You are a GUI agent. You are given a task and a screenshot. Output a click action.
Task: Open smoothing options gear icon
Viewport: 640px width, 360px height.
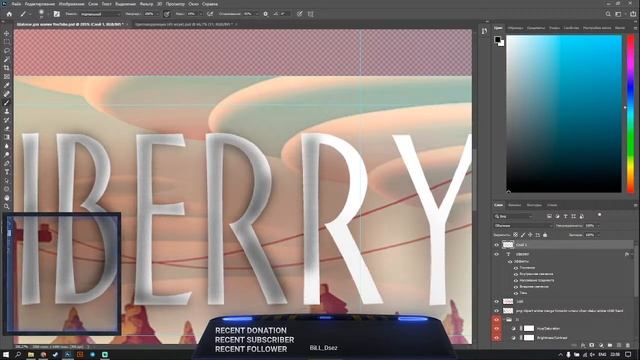click(x=266, y=14)
